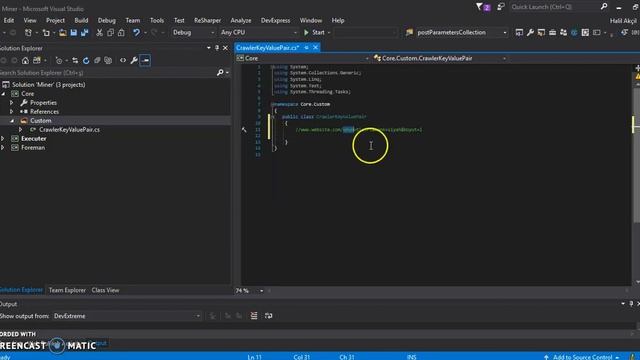Open the Debug menu

coord(107,20)
